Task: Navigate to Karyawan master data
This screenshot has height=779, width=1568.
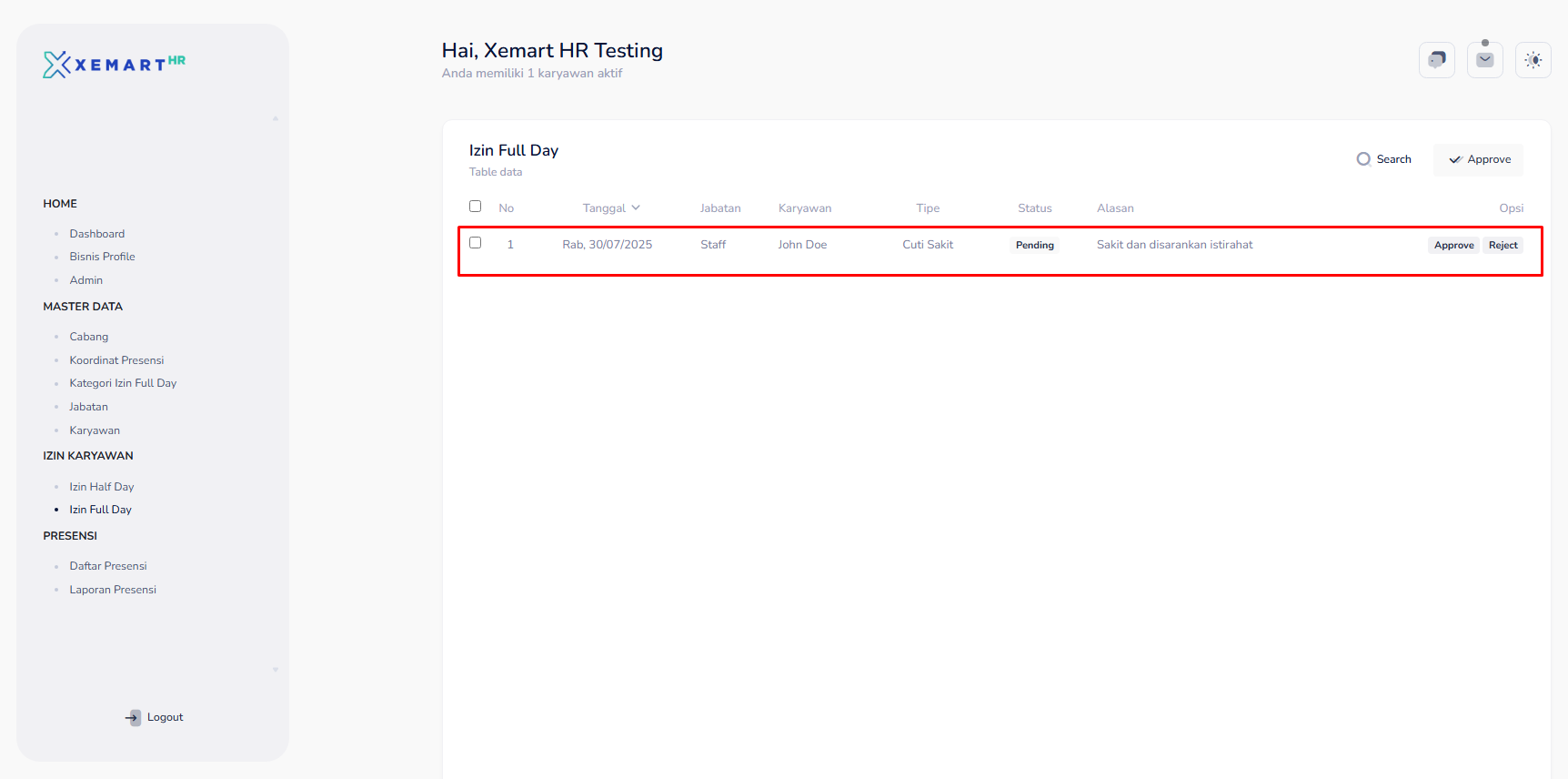Action: pos(95,430)
